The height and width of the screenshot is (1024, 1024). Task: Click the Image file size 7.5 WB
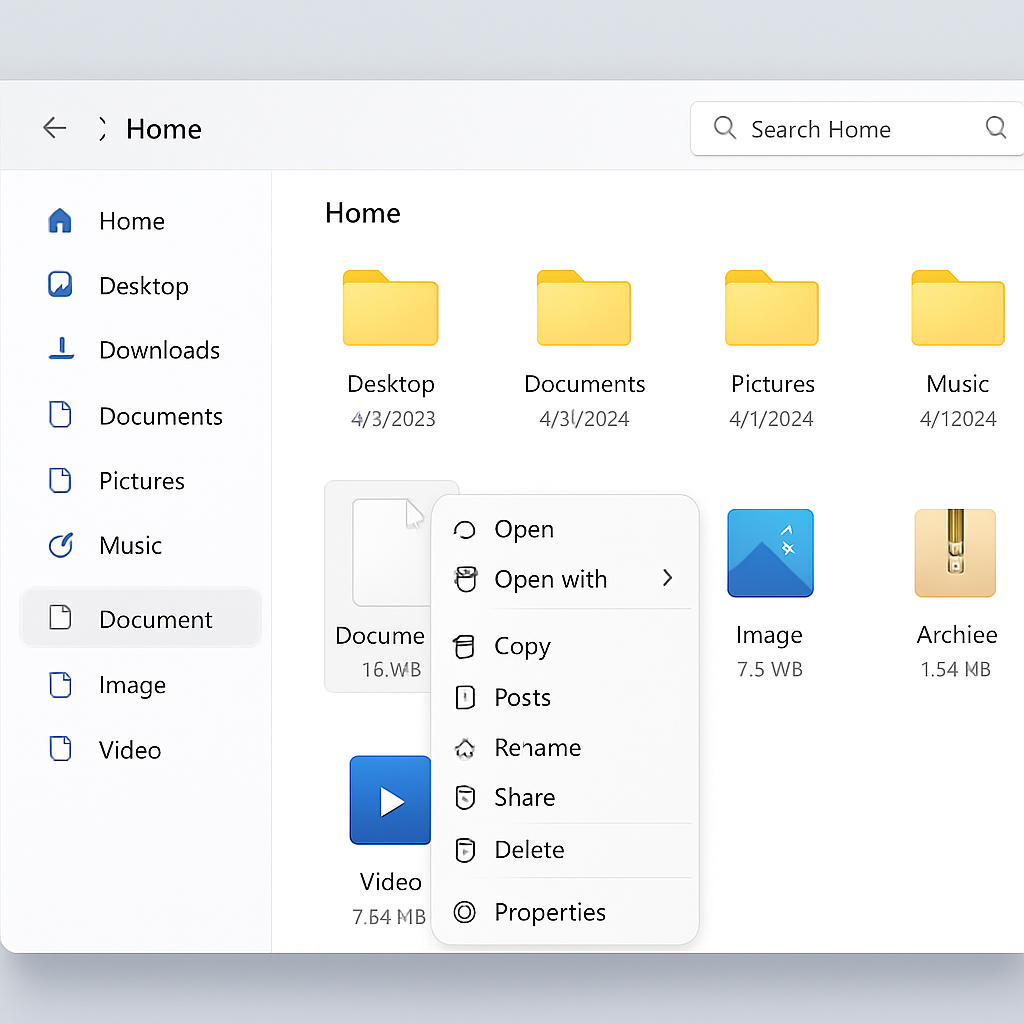[x=770, y=669]
